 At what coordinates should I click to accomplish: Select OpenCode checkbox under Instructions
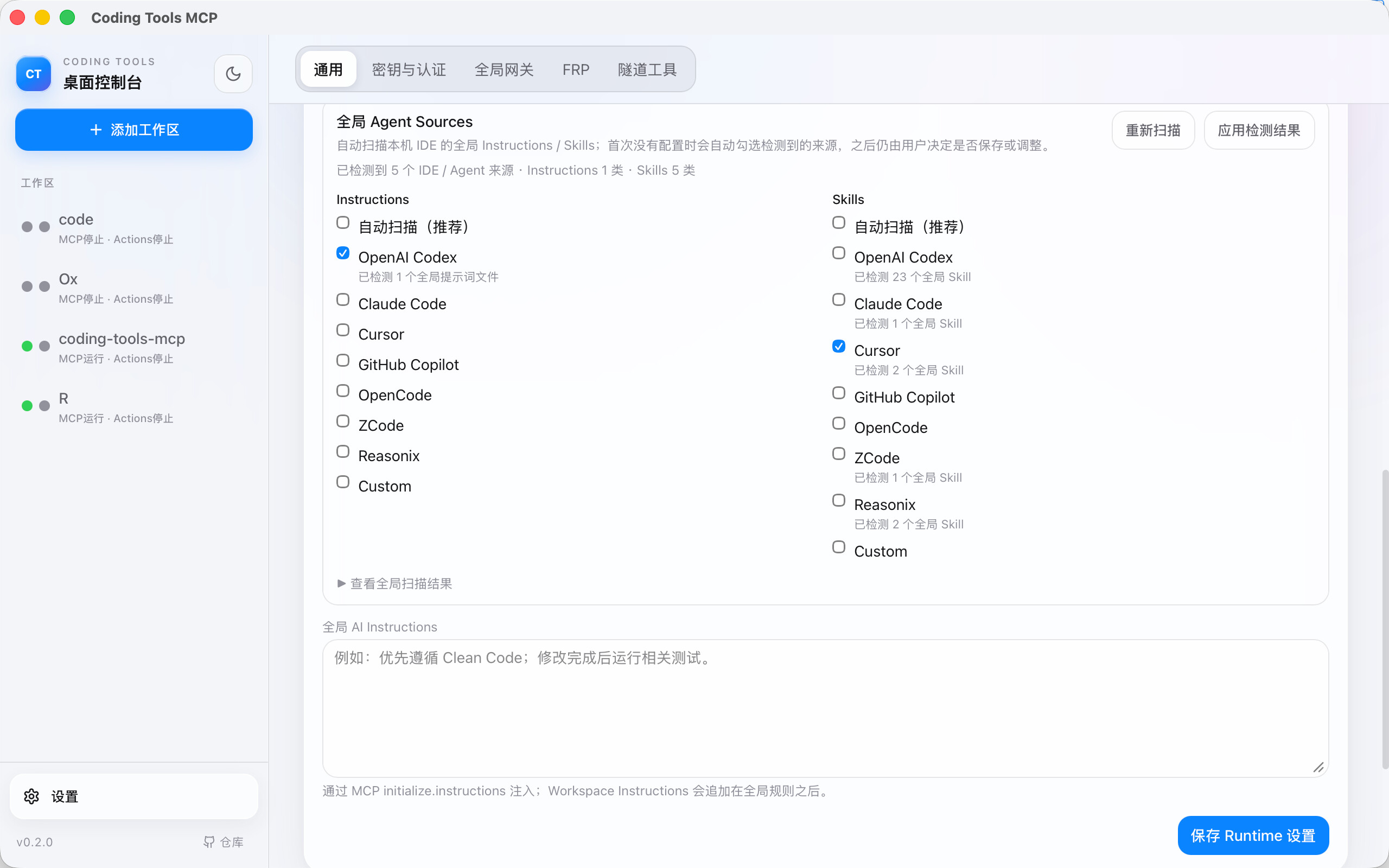click(343, 391)
